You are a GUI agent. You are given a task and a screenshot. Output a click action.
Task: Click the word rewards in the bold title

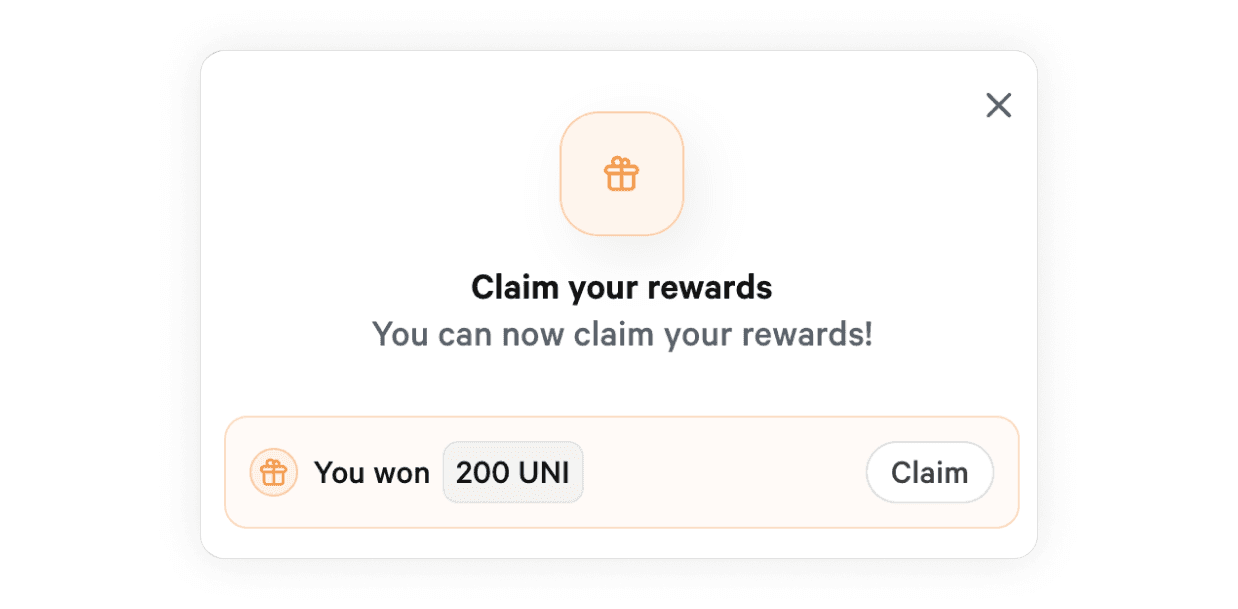click(710, 288)
